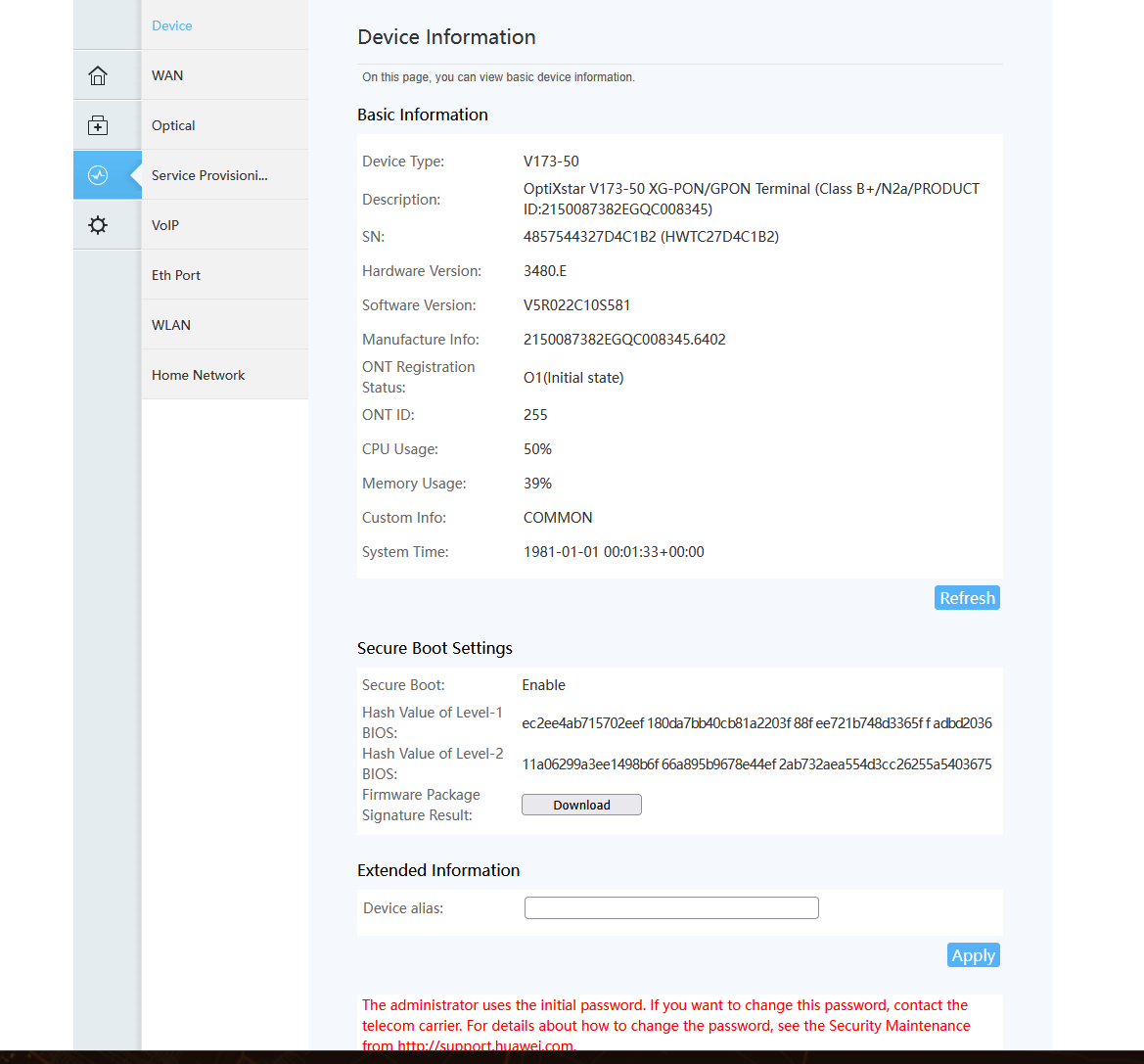Click the ONT registration status O1(Initial state)

tap(573, 377)
